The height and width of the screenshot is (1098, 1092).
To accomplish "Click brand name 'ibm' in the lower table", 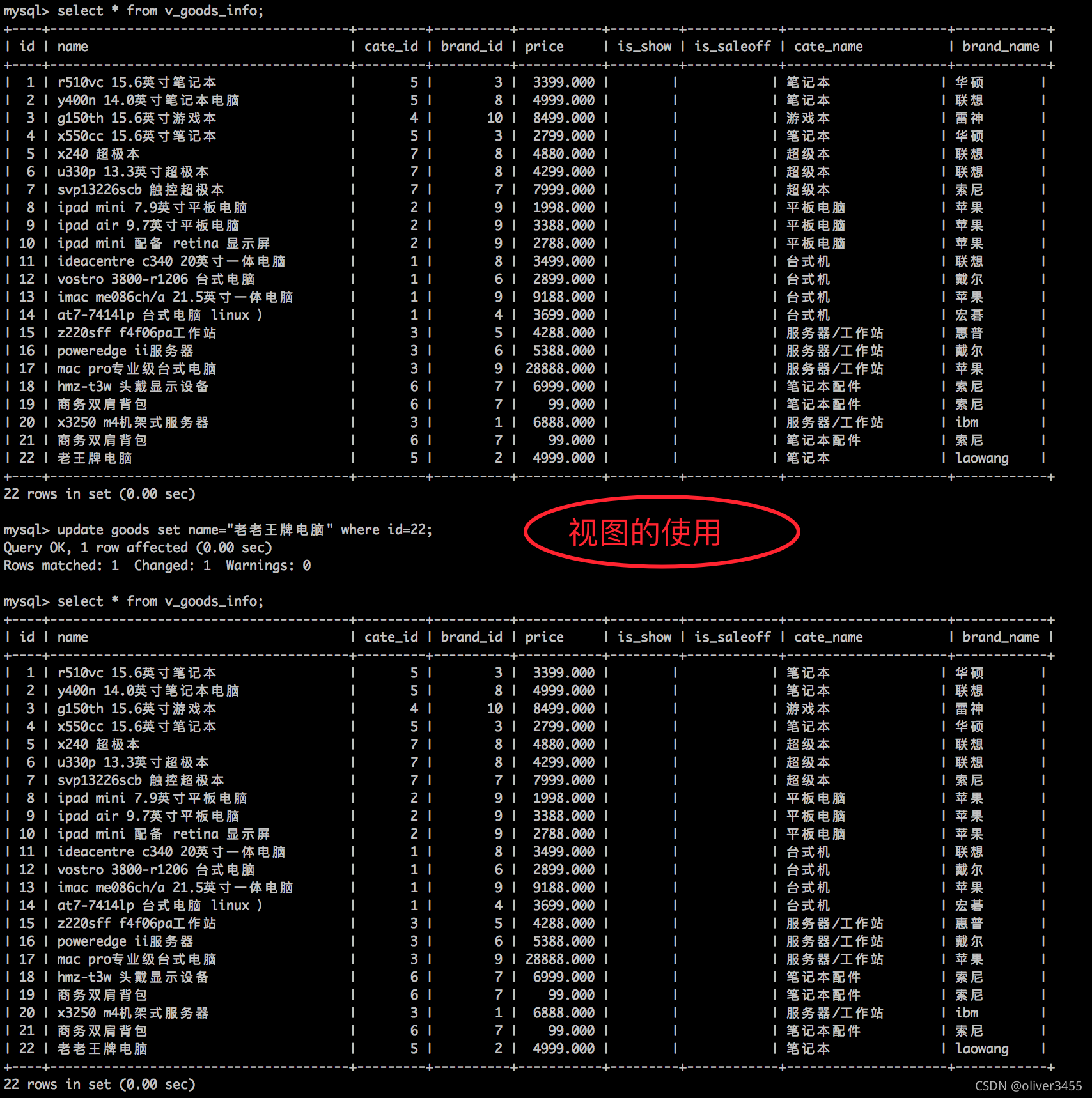I will coord(967,1013).
